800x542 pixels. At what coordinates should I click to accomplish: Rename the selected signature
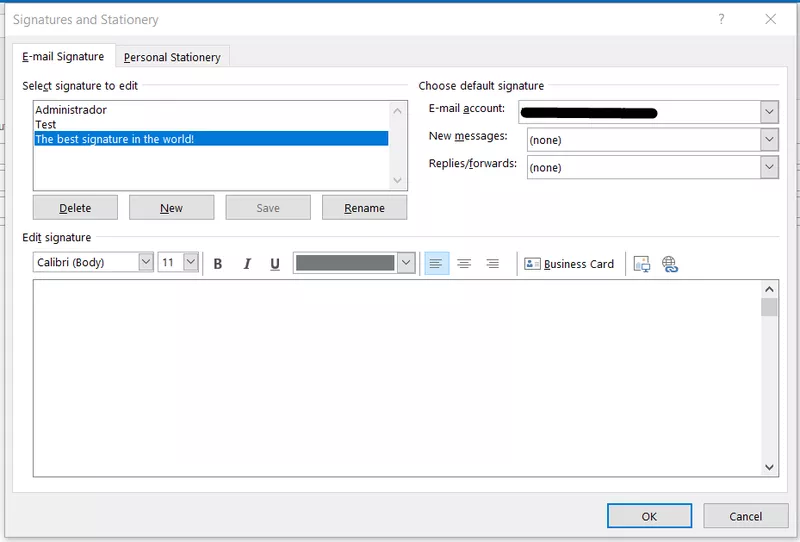click(364, 208)
